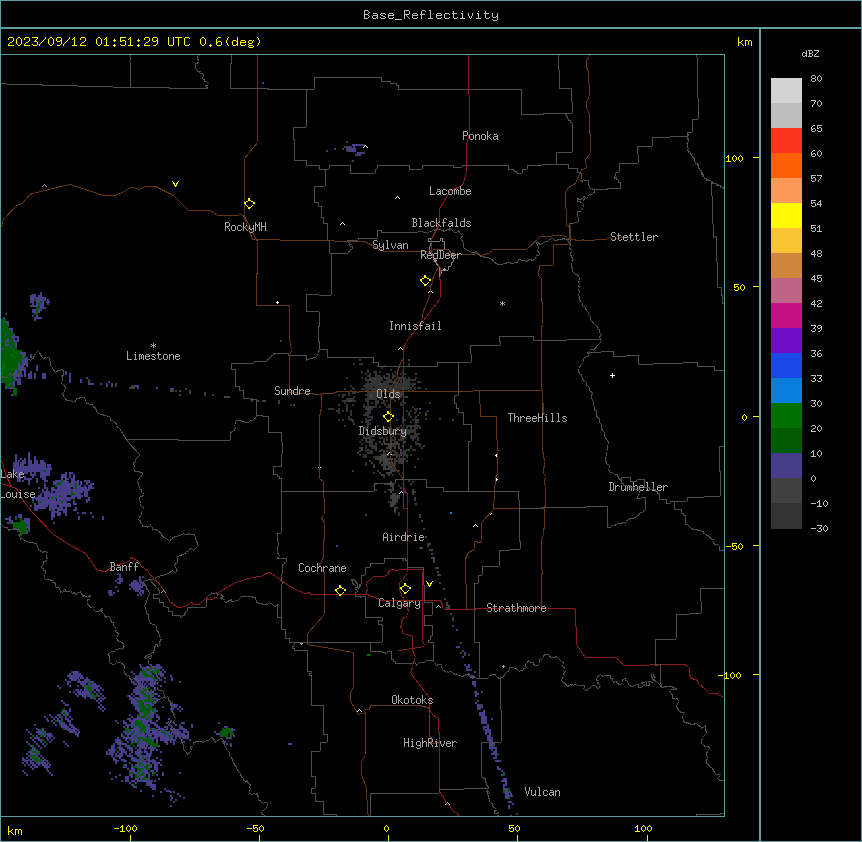
Task: Pick the magenta swatch in dBZ legend
Action: [786, 315]
